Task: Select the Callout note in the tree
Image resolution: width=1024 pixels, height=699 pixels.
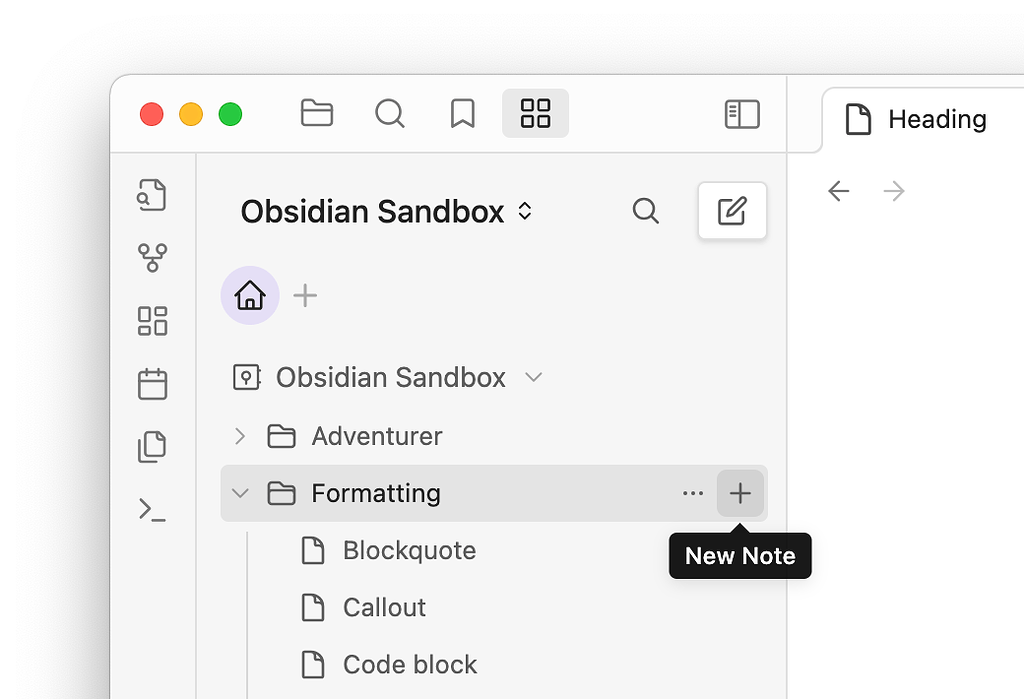Action: coord(384,607)
